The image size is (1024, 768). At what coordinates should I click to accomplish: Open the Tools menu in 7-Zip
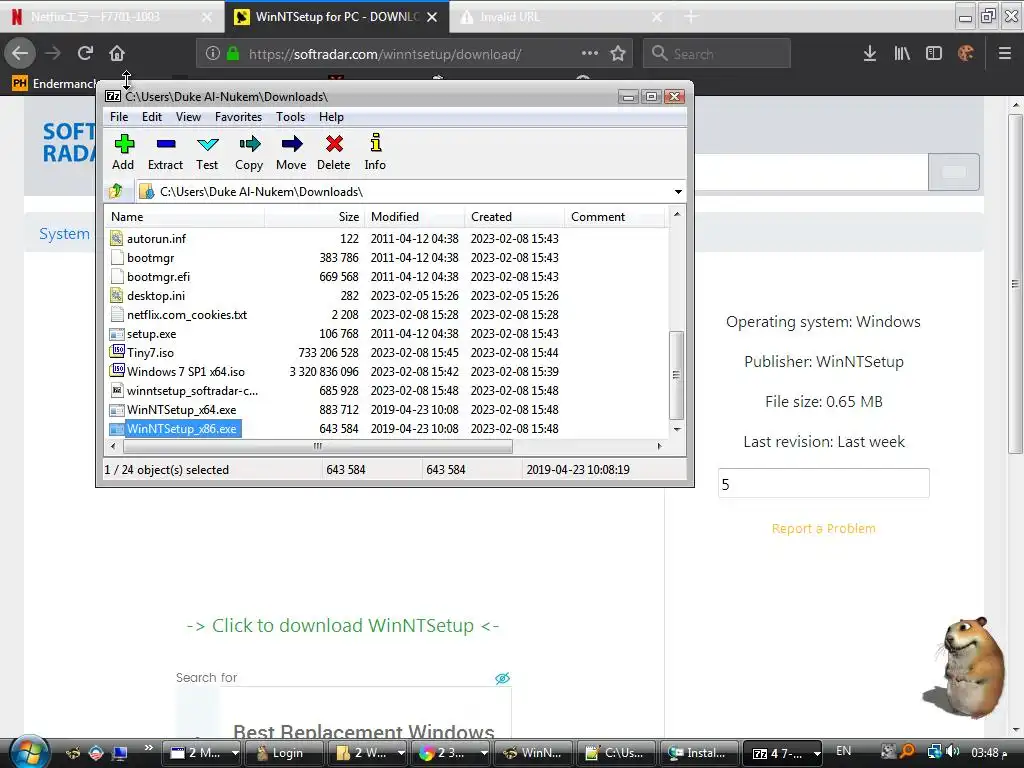click(291, 117)
